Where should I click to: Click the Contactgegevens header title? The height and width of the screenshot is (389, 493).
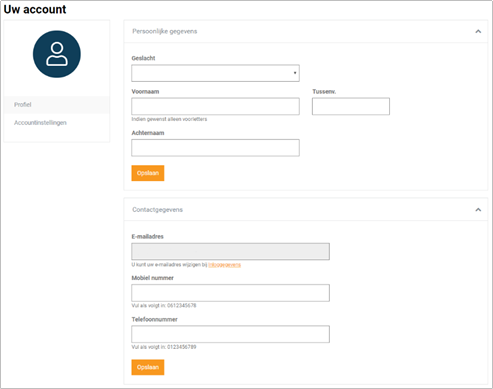pyautogui.click(x=157, y=210)
